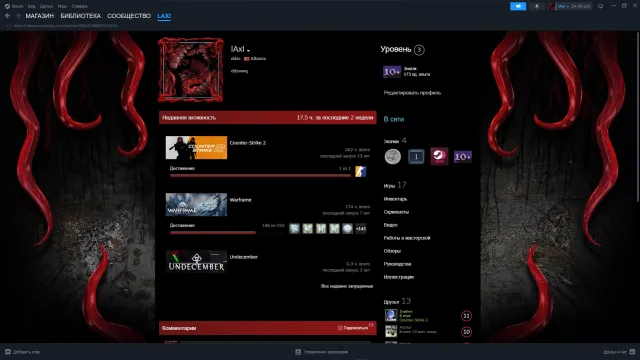Show more Warframe achievements via +141
The image size is (640, 360).
[x=361, y=229]
